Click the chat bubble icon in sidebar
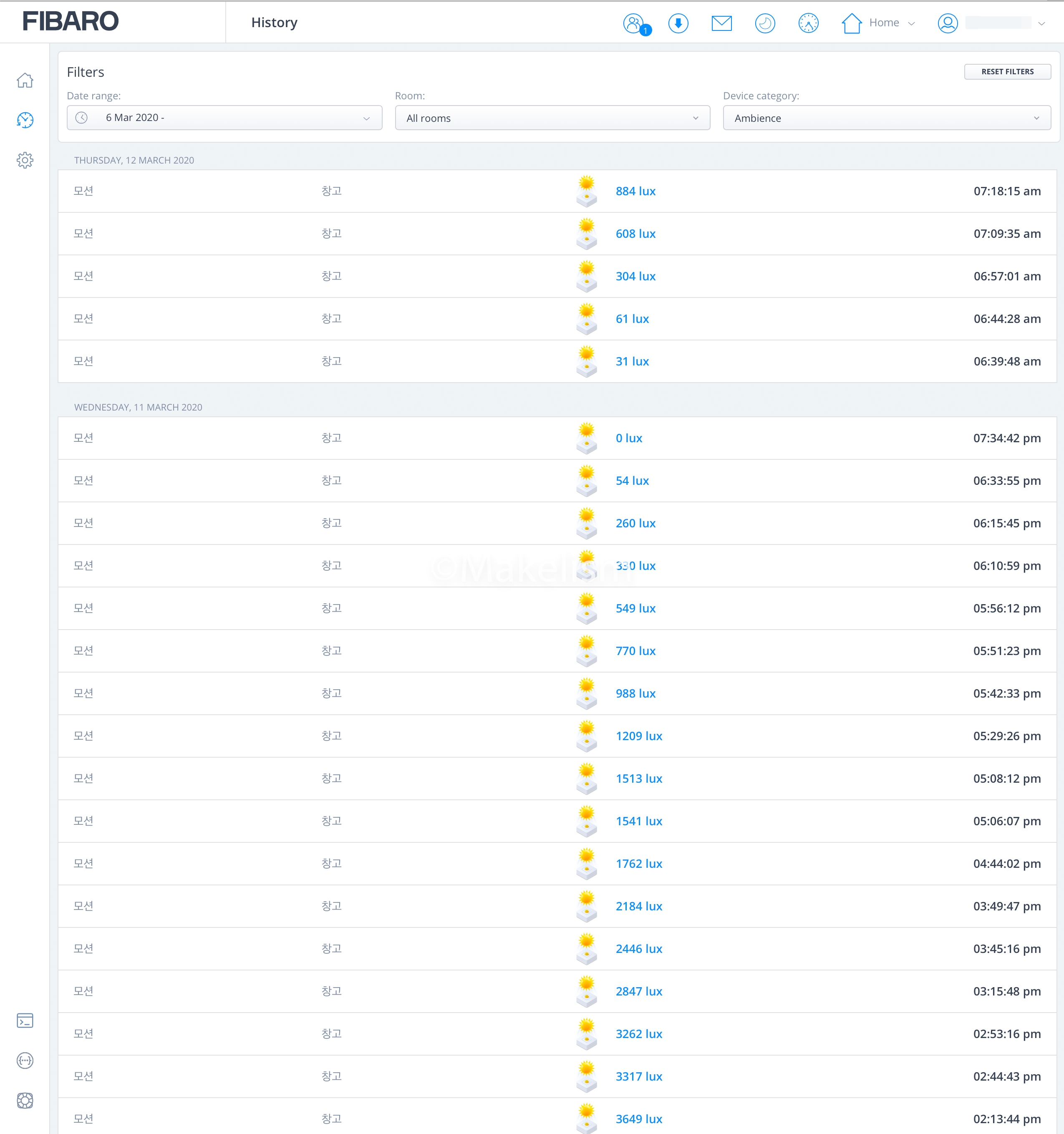Image resolution: width=1064 pixels, height=1134 pixels. point(25,1061)
